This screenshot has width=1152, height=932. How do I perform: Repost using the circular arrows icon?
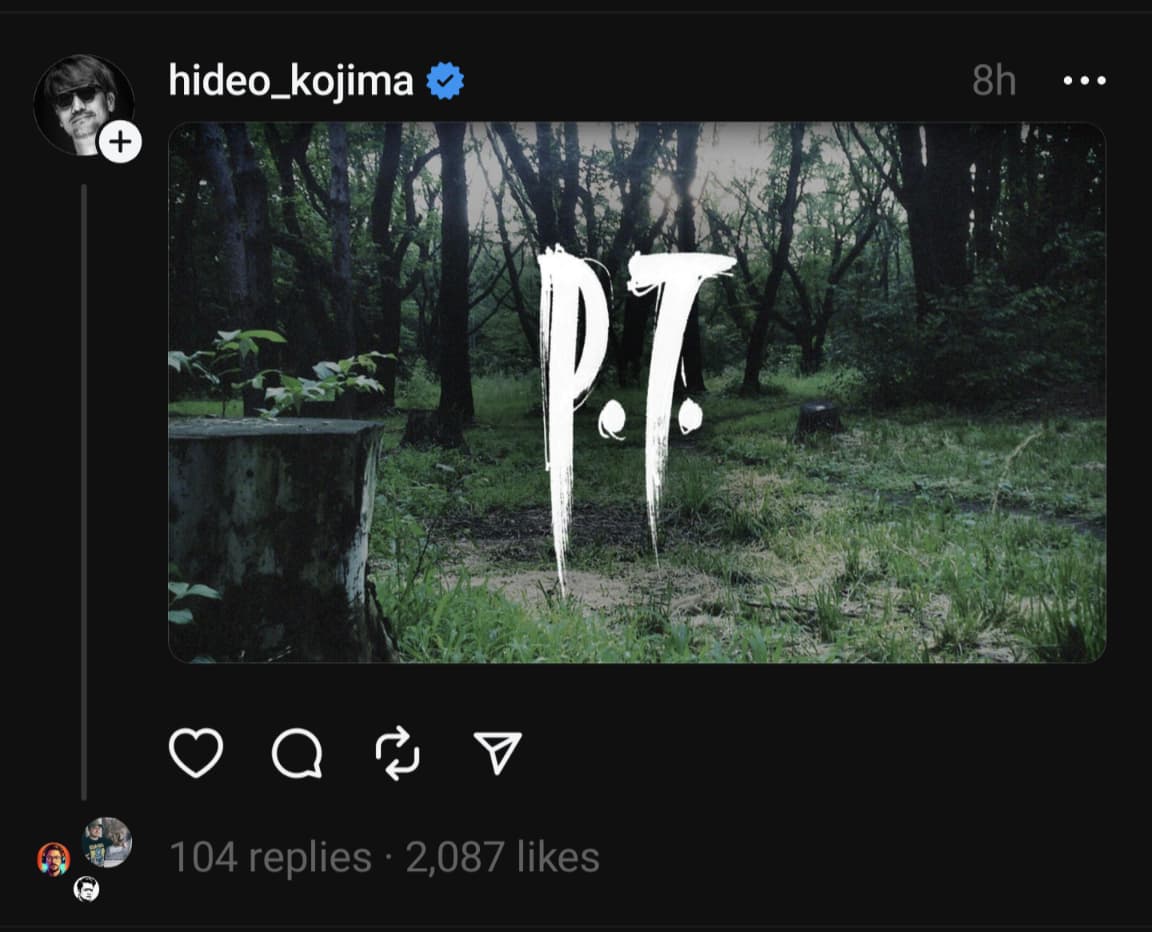[397, 753]
